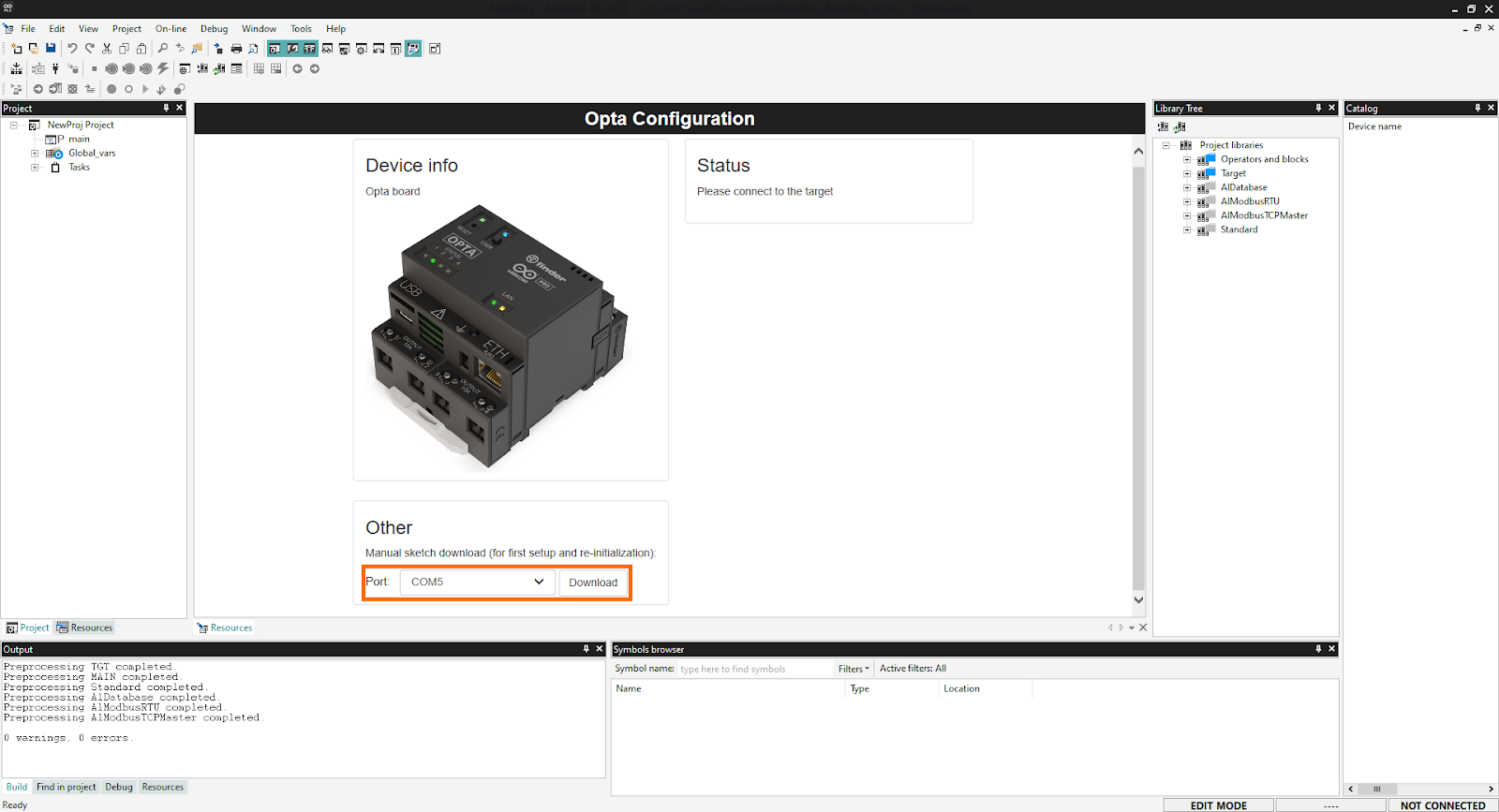Switch to the Find in project output tab
Image resolution: width=1499 pixels, height=812 pixels.
click(x=67, y=787)
